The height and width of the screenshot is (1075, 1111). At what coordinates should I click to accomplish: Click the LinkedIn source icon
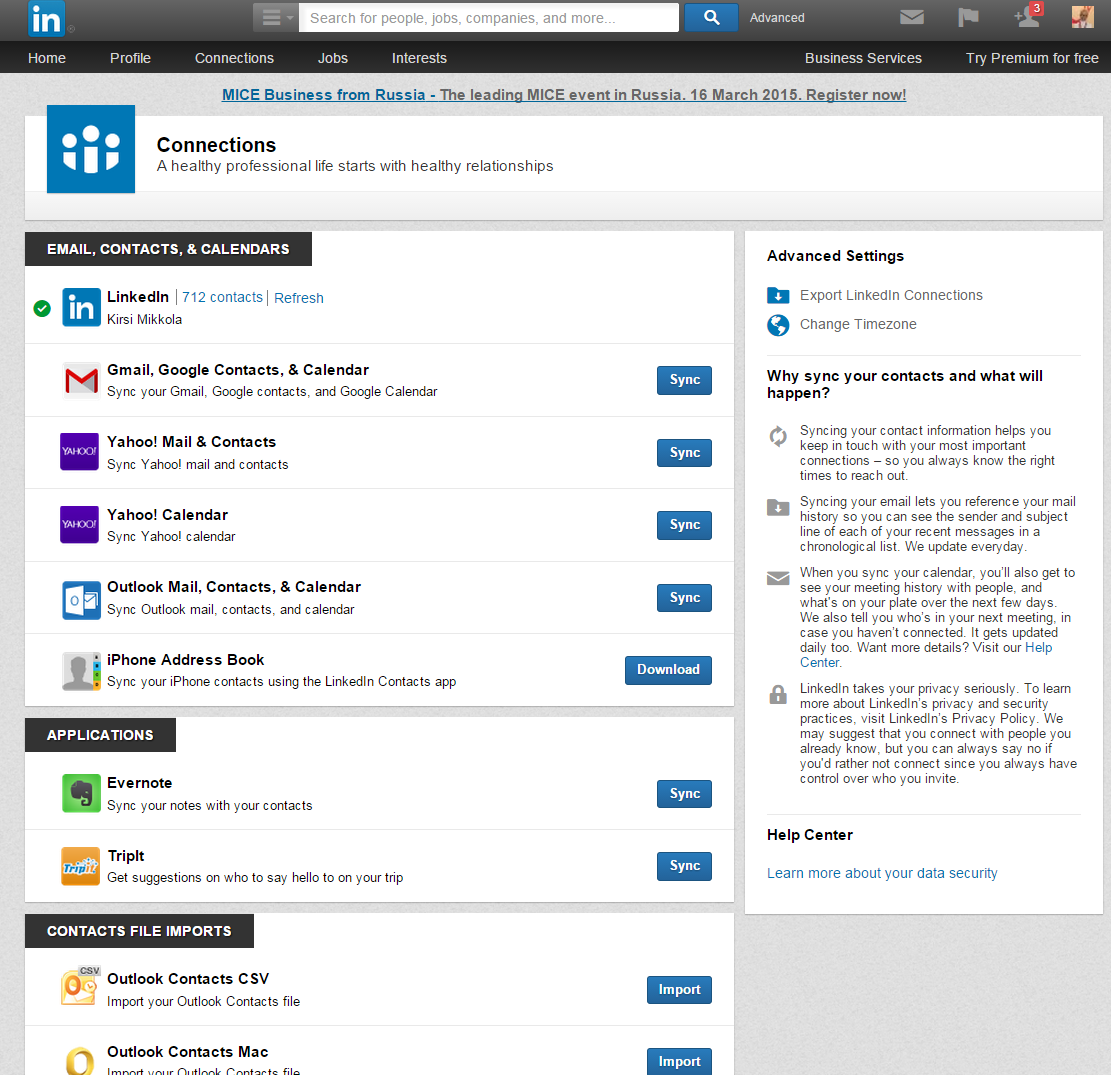[81, 307]
